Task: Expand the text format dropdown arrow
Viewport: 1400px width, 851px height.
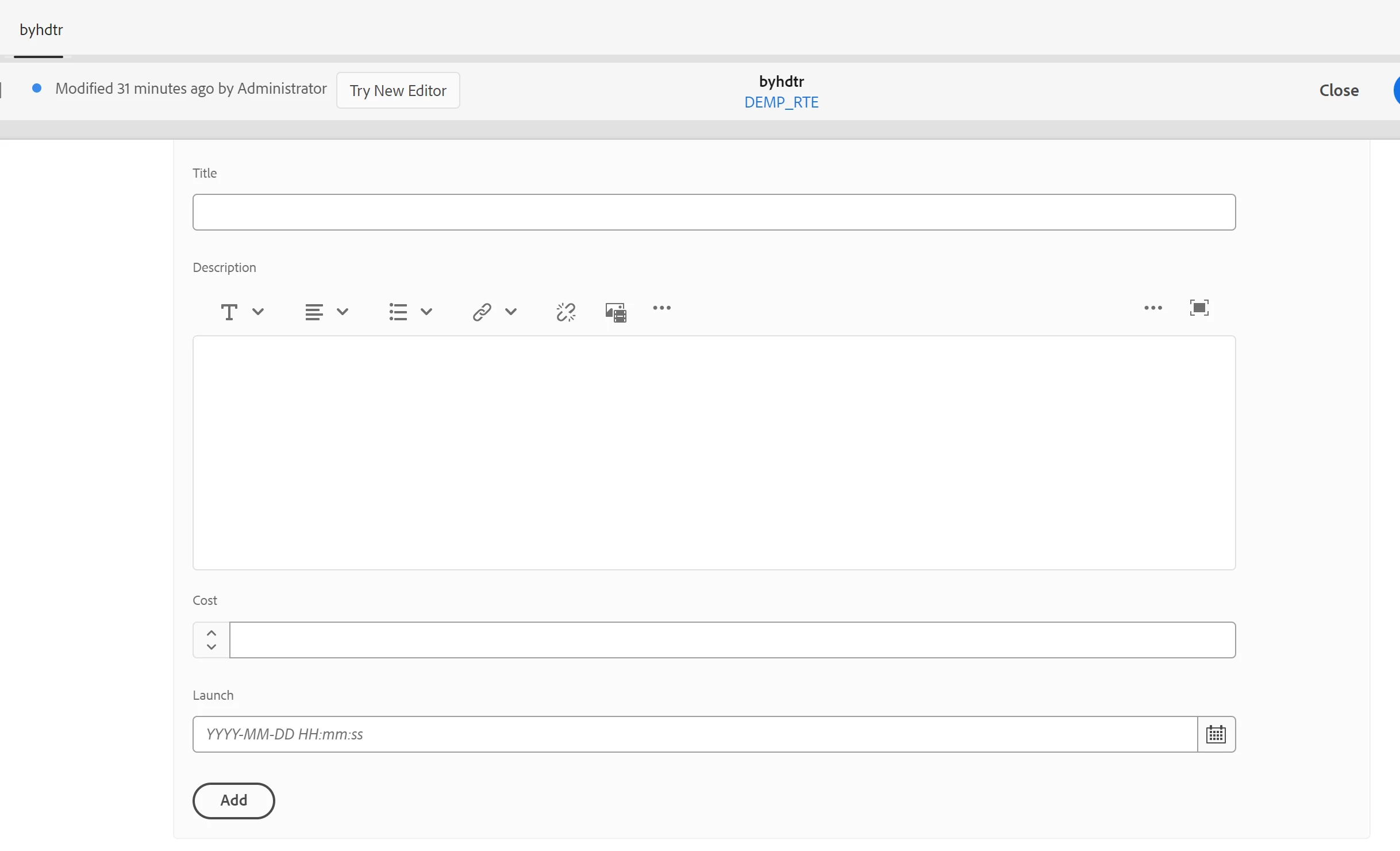Action: [258, 312]
